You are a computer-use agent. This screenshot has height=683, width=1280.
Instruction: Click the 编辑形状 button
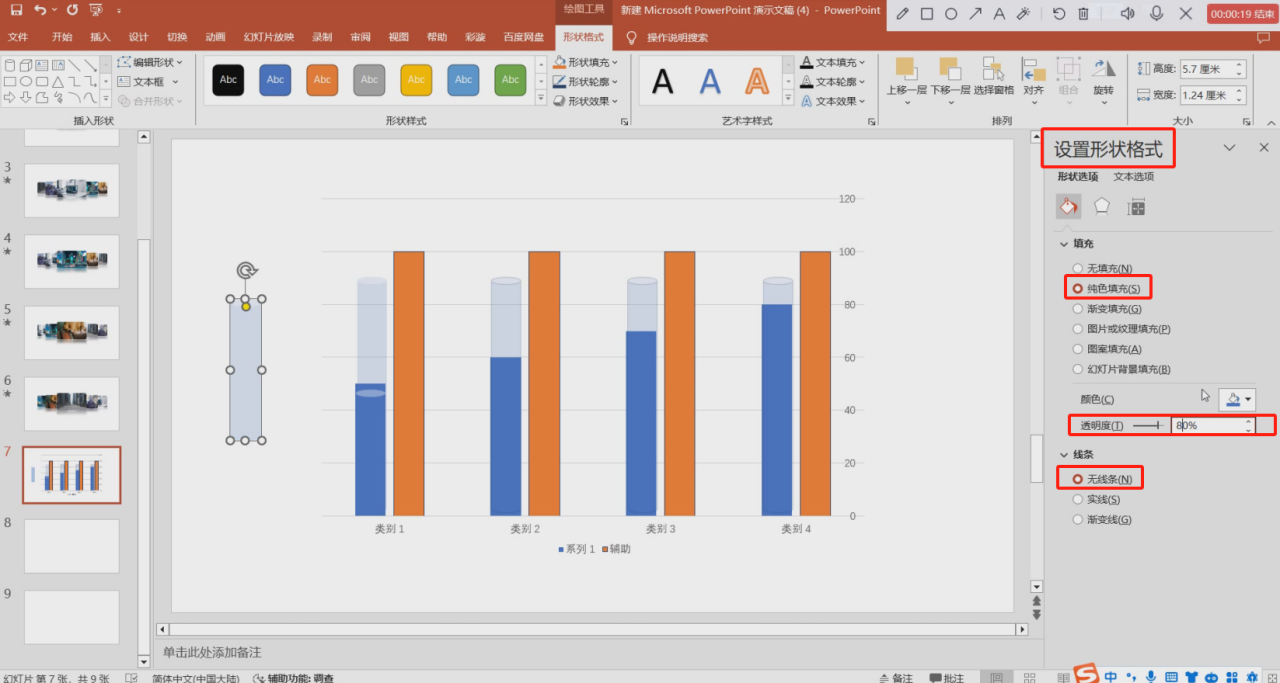tap(151, 62)
